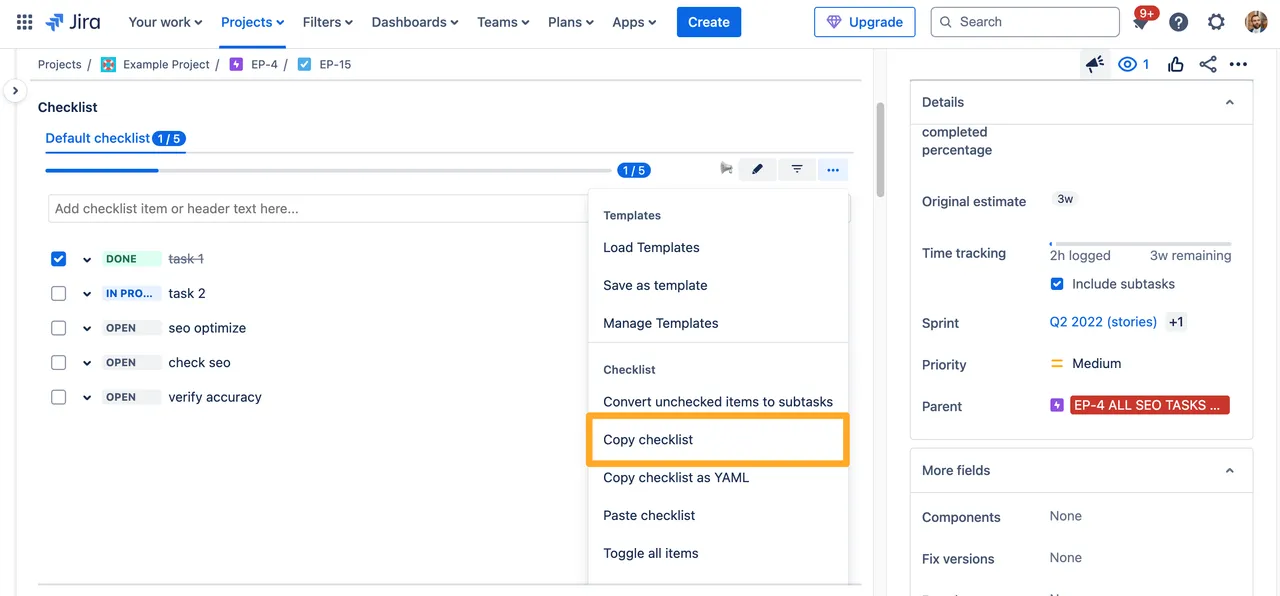Collapse the Details panel chevron

point(1230,102)
